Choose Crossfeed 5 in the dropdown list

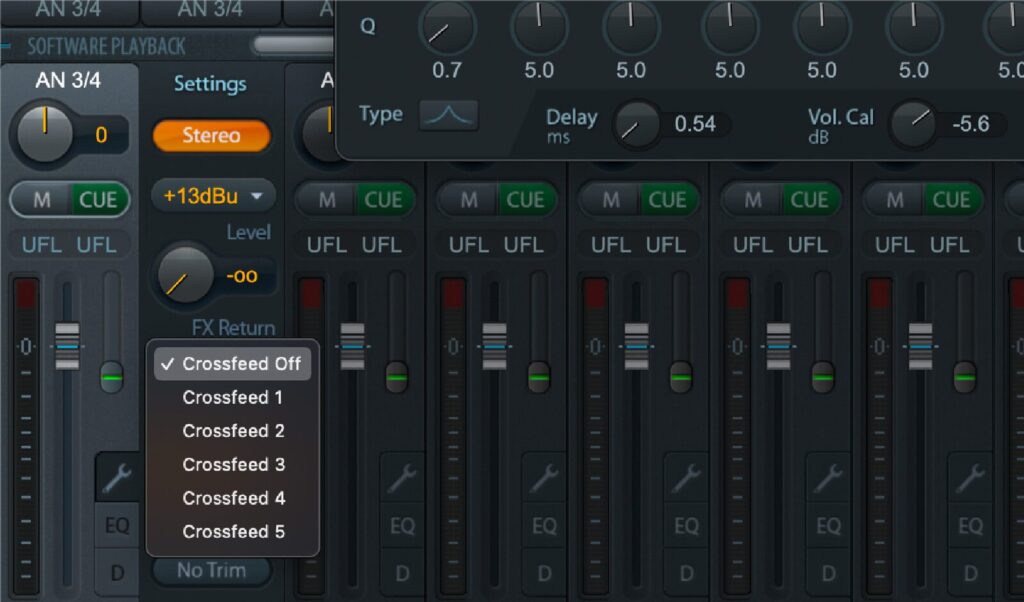[233, 531]
